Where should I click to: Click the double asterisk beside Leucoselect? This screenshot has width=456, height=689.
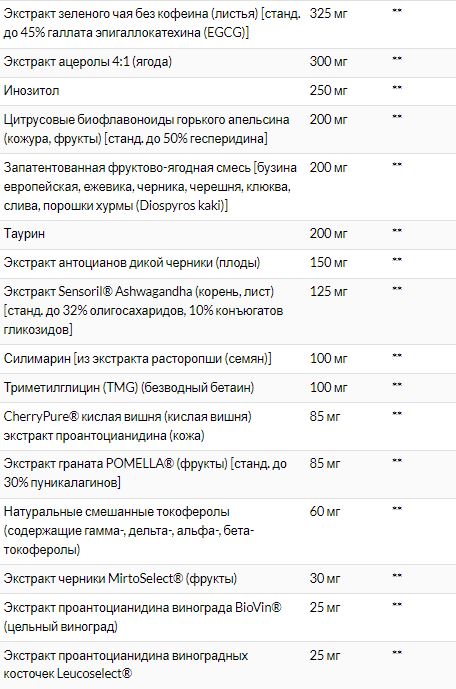tap(397, 653)
